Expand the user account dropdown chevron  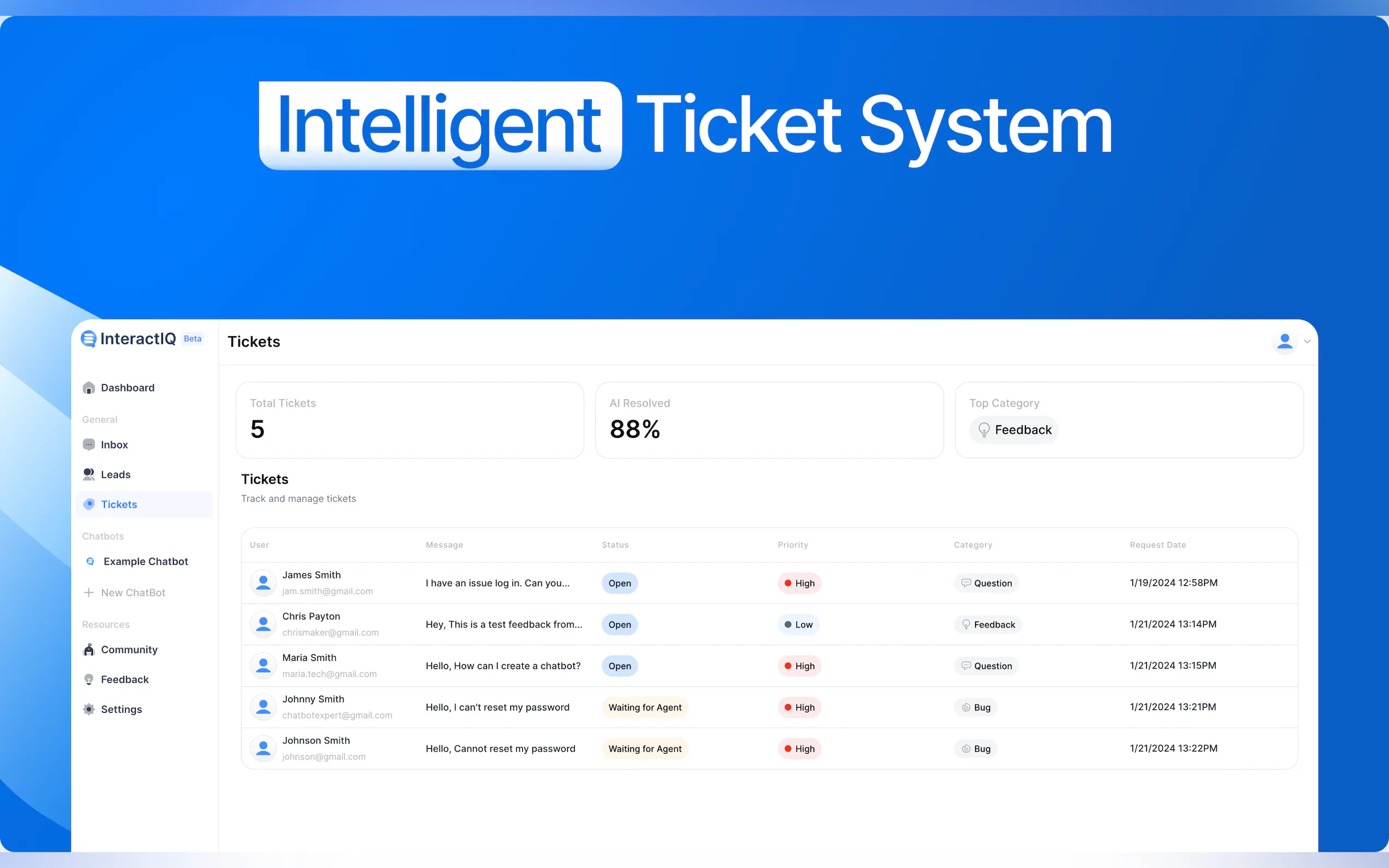click(x=1307, y=342)
